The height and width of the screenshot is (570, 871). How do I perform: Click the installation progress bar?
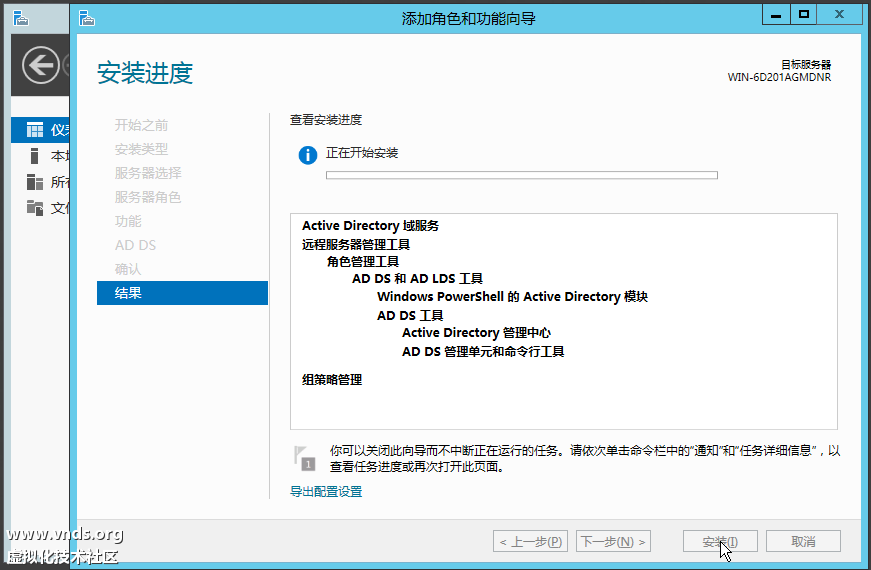tap(522, 175)
